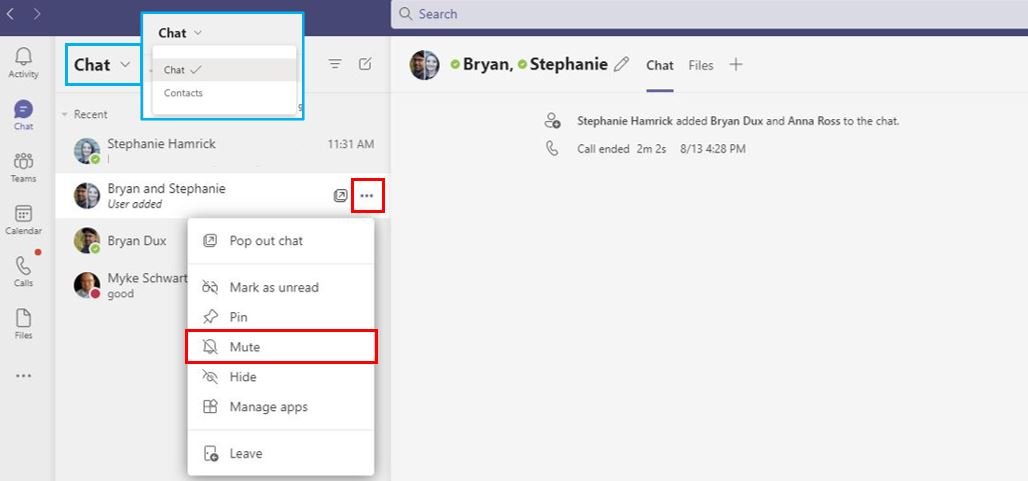Open the Chat sidebar icon

[24, 115]
